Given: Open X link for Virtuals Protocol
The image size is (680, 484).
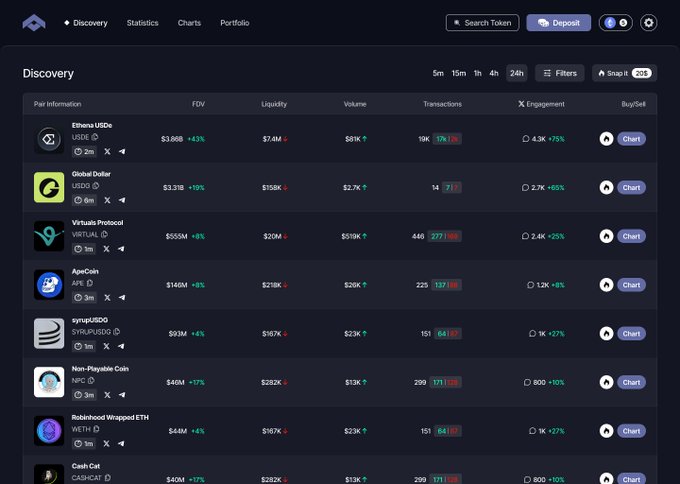Looking at the screenshot, I should tap(106, 249).
